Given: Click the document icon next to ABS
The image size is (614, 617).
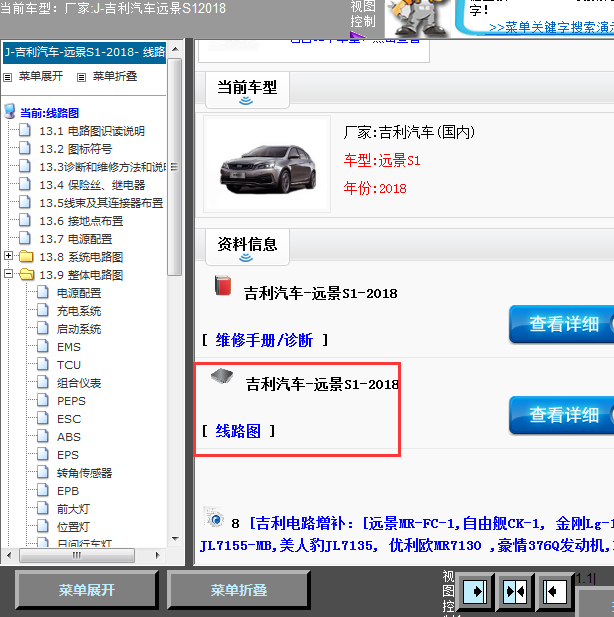Looking at the screenshot, I should click(43, 436).
